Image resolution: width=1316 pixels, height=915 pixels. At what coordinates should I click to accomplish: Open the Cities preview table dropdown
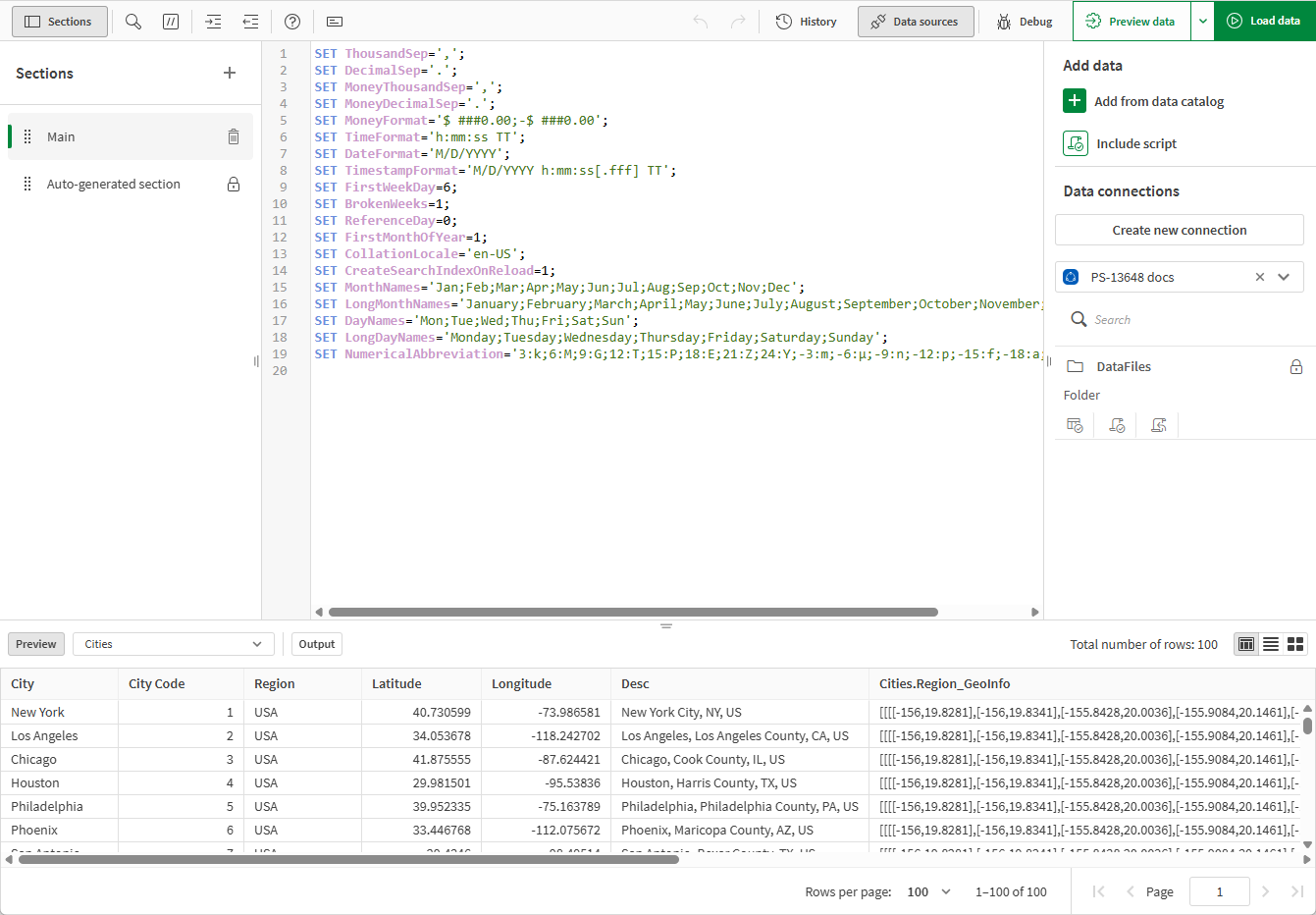[x=173, y=644]
